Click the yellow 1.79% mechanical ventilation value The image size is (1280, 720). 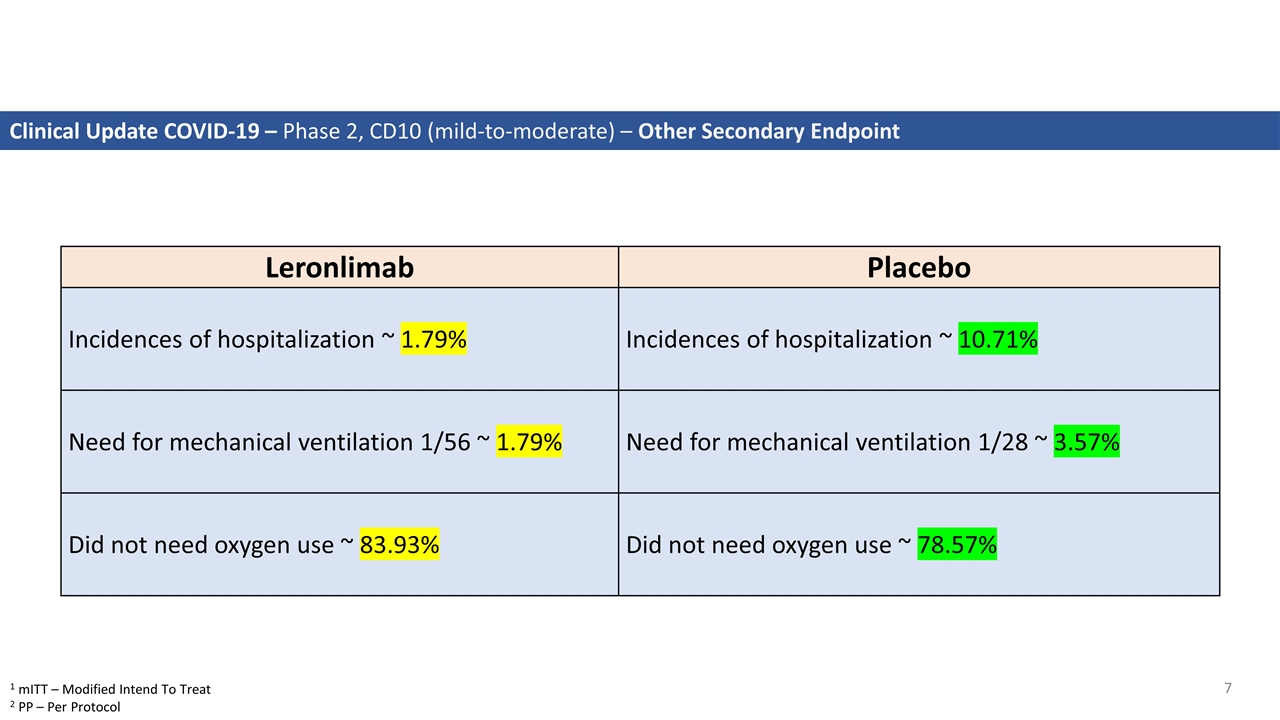[x=529, y=442]
